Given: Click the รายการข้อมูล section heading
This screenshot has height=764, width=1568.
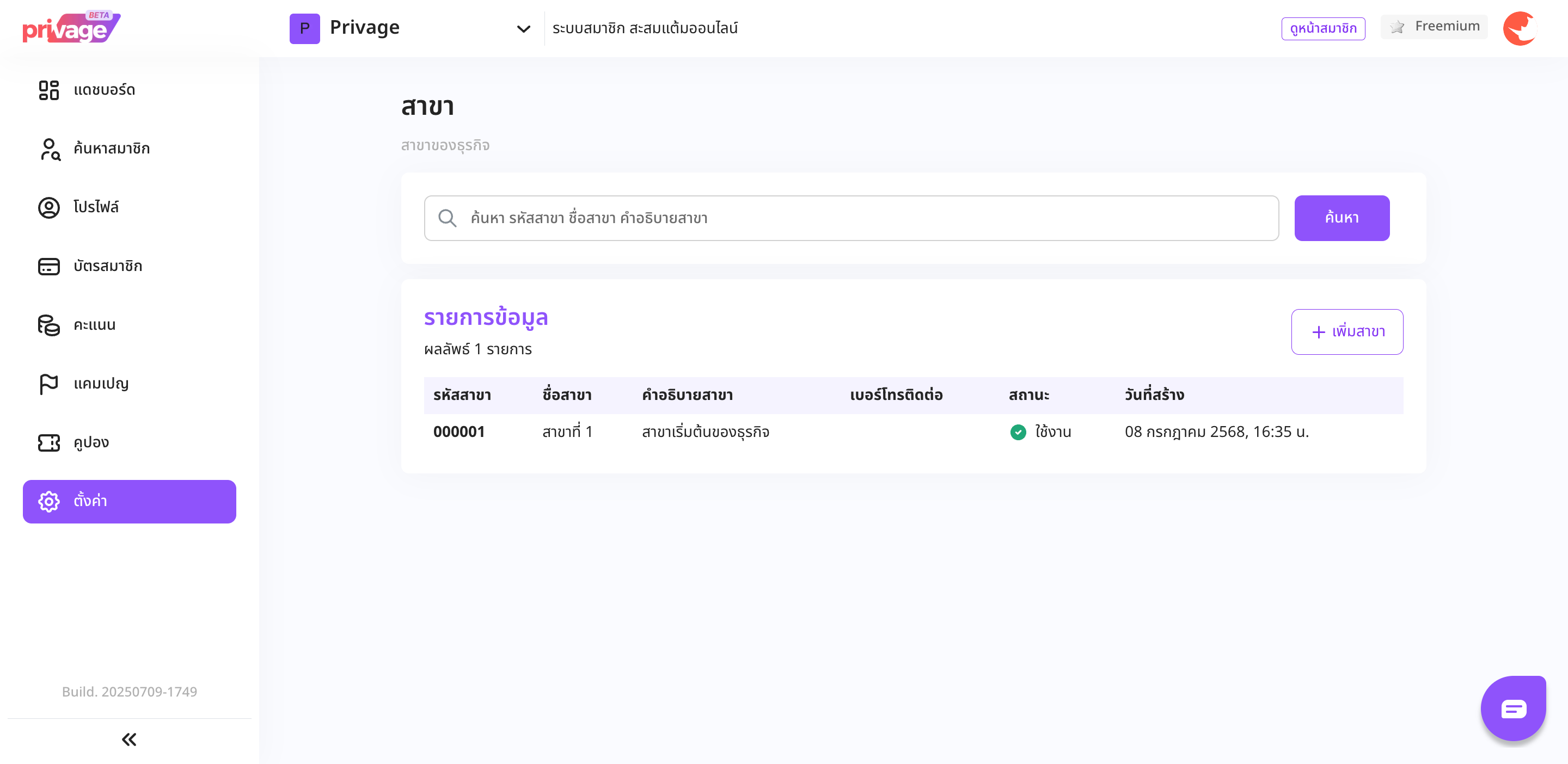Looking at the screenshot, I should tap(486, 318).
